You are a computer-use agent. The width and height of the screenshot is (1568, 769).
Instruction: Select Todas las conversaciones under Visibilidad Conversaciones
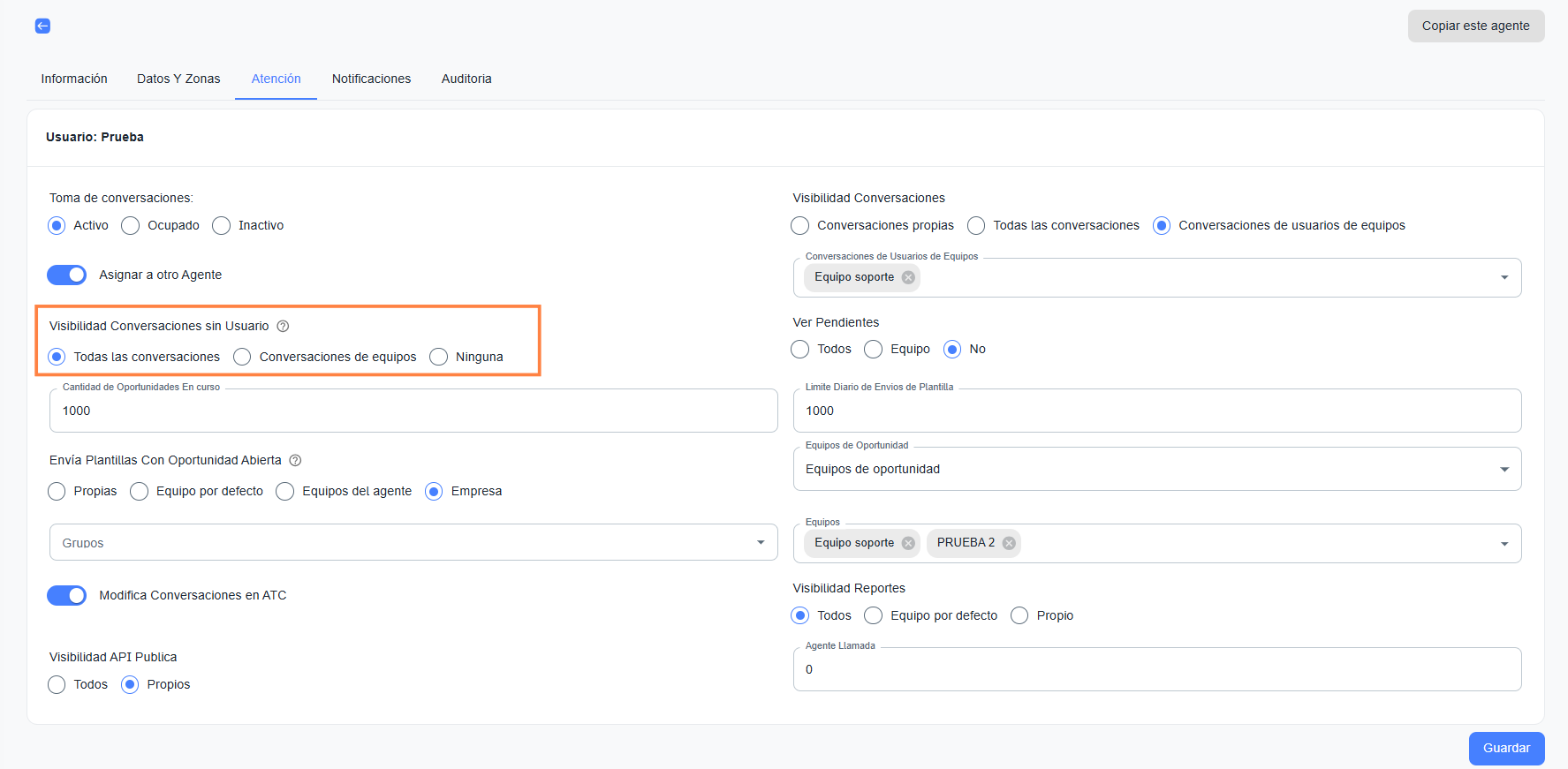click(976, 225)
